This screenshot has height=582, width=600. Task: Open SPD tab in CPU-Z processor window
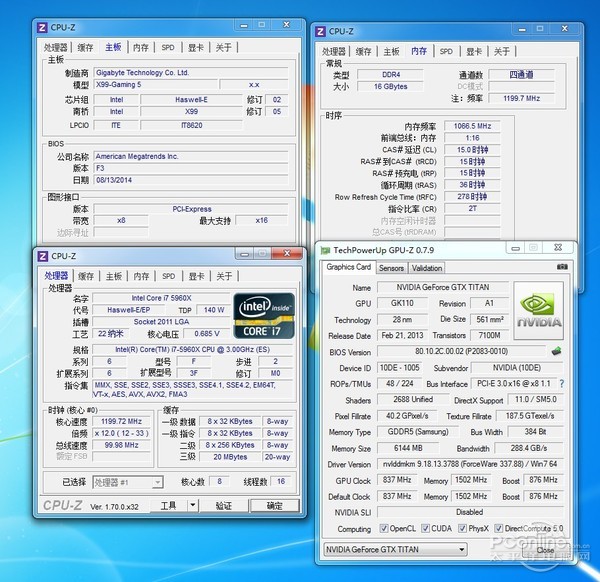point(168,276)
